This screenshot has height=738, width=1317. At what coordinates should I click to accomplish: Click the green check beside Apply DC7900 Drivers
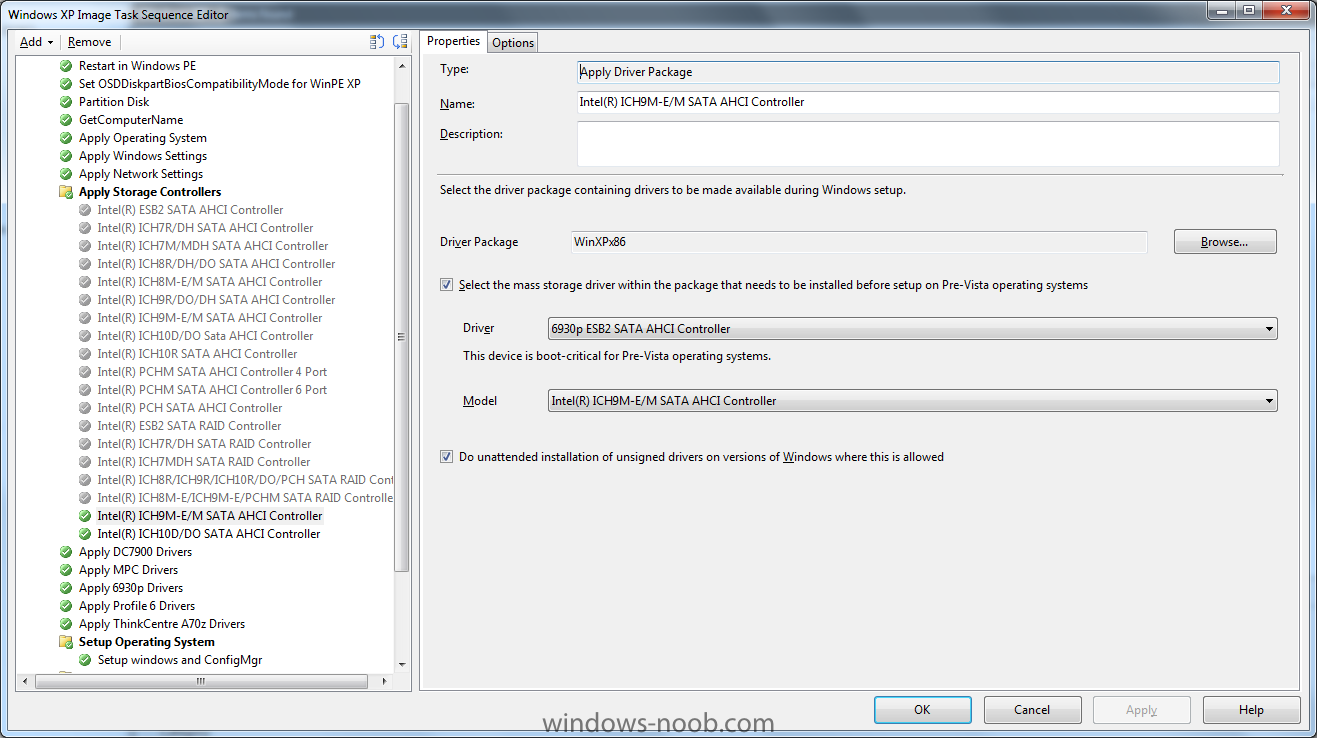66,552
